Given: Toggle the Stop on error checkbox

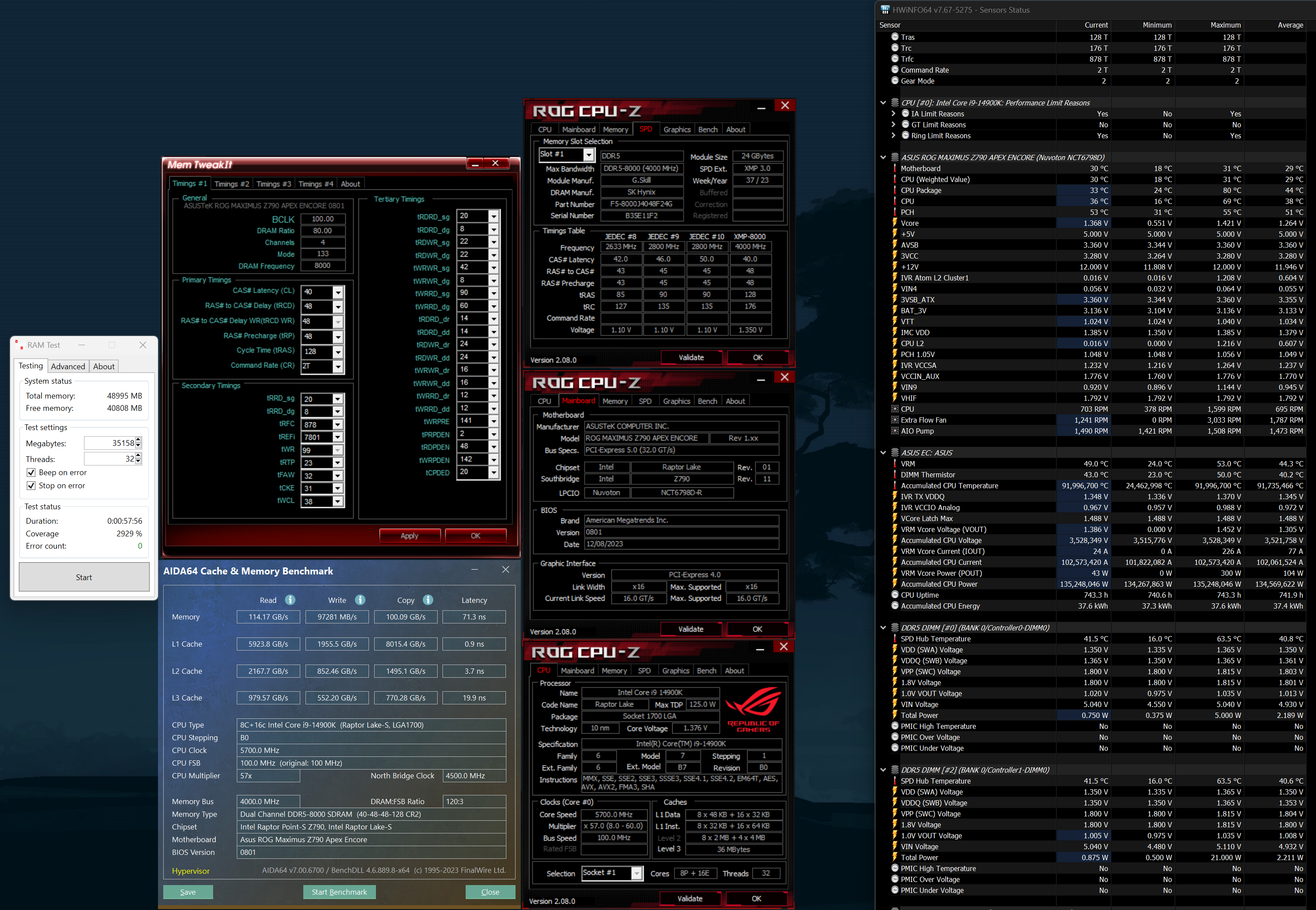Looking at the screenshot, I should [31, 485].
